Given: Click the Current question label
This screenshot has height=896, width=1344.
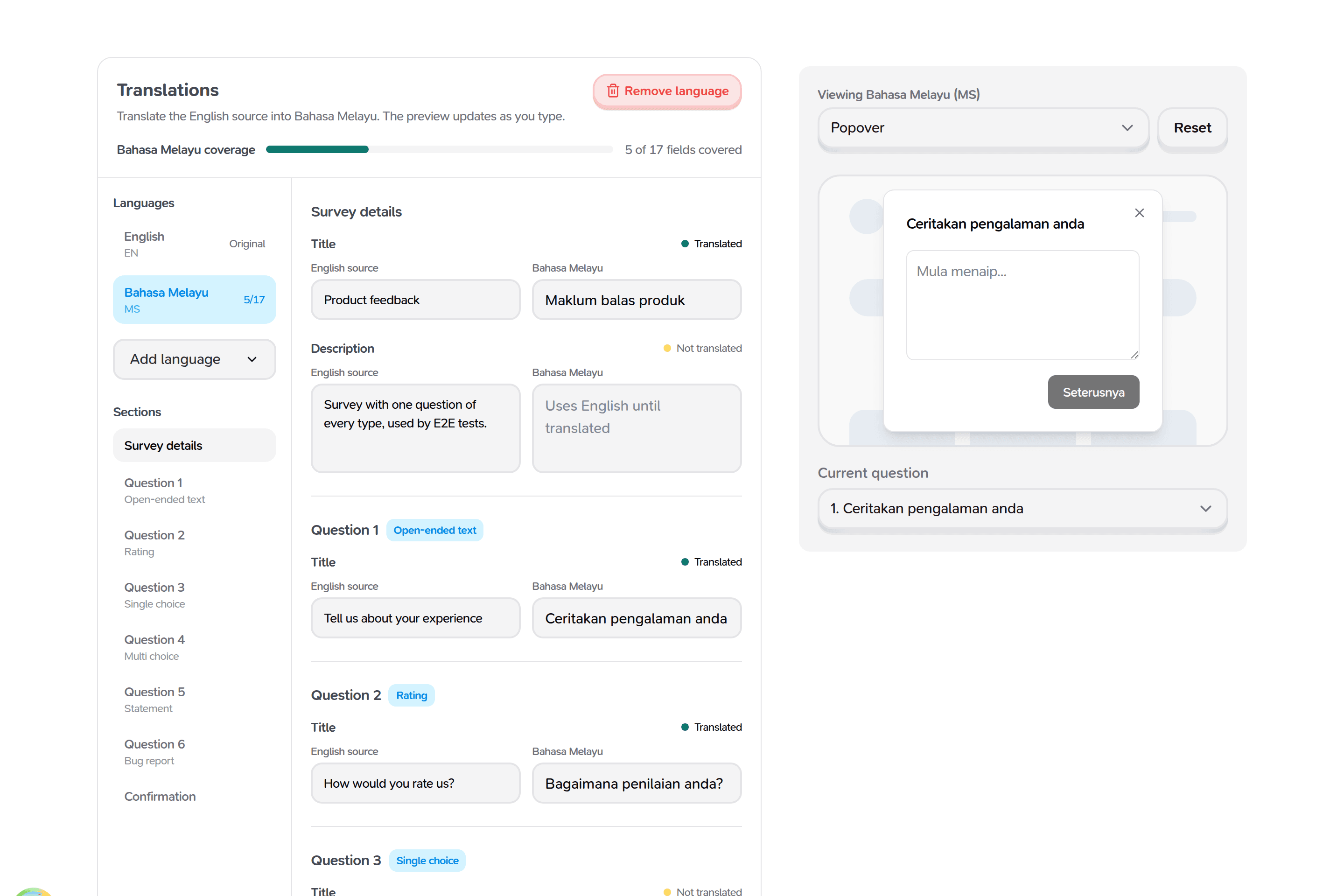Looking at the screenshot, I should [873, 473].
